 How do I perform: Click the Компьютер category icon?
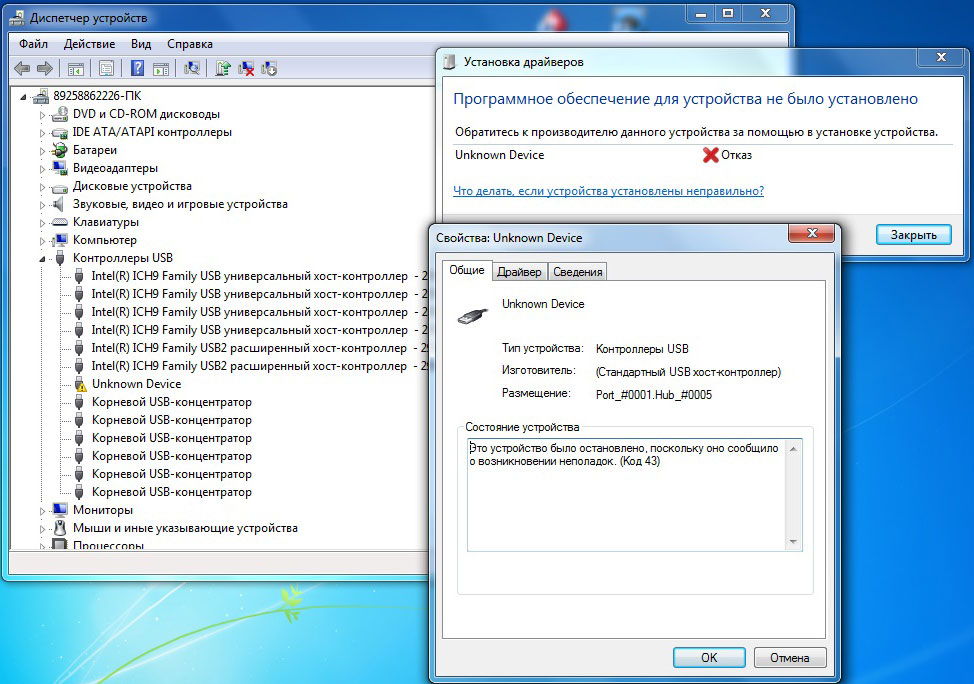coord(60,240)
